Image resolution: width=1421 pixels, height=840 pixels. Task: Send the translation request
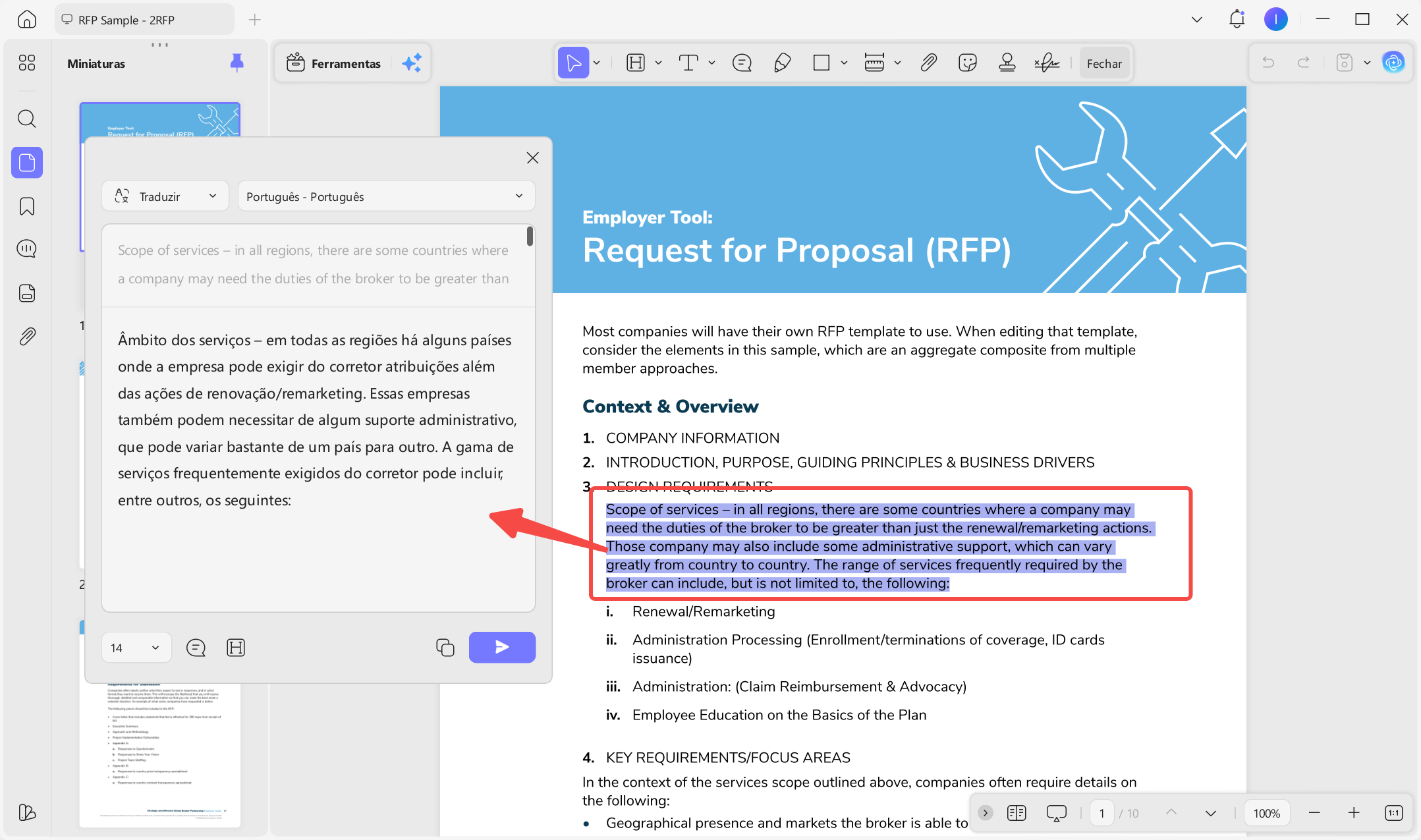pos(502,648)
